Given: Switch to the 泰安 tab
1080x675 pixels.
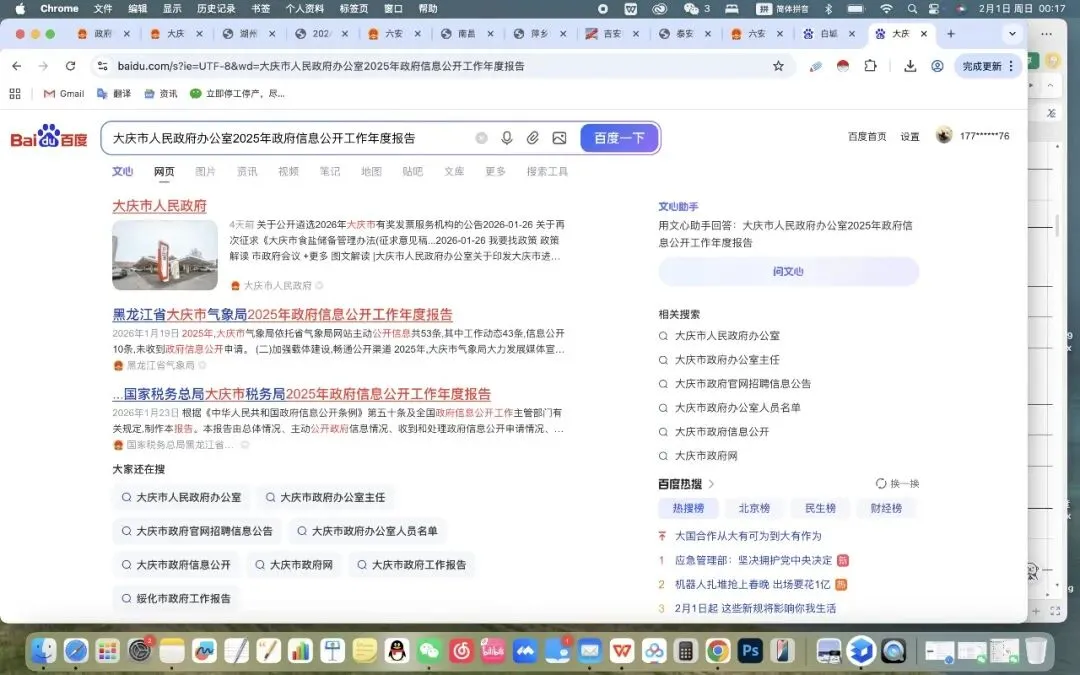Looking at the screenshot, I should (685, 34).
